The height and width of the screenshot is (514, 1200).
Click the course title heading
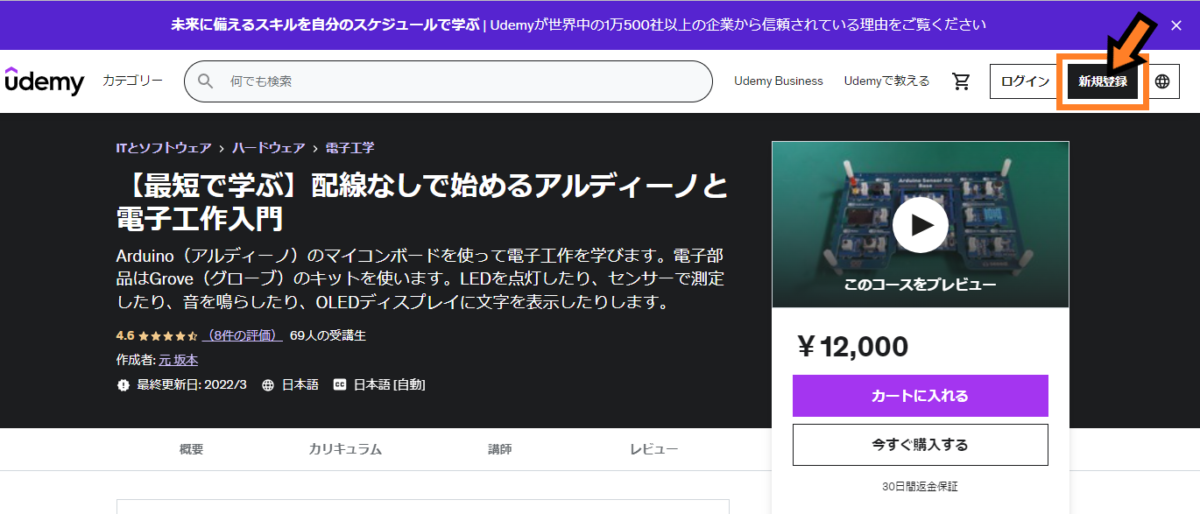(x=422, y=202)
